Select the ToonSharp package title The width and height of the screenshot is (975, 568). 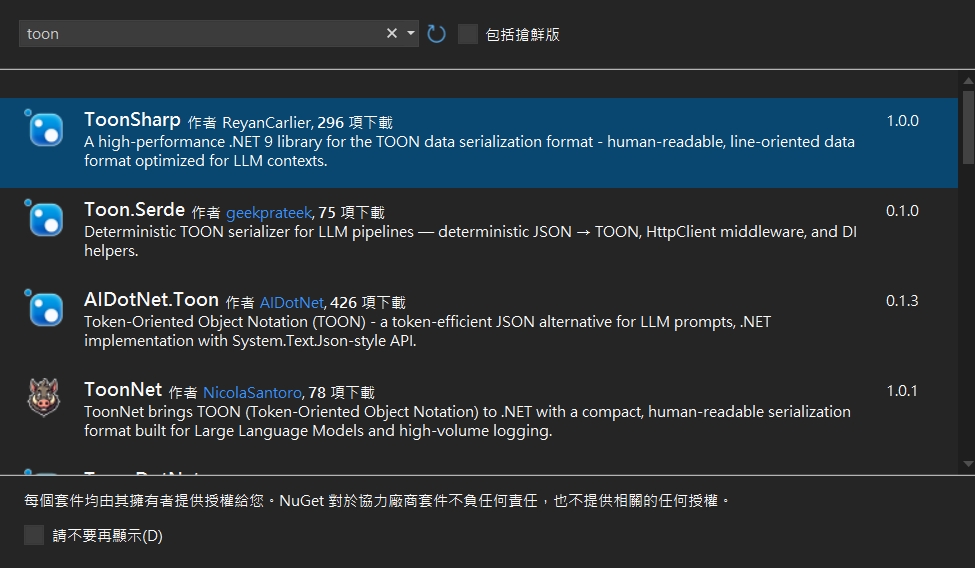(x=132, y=119)
